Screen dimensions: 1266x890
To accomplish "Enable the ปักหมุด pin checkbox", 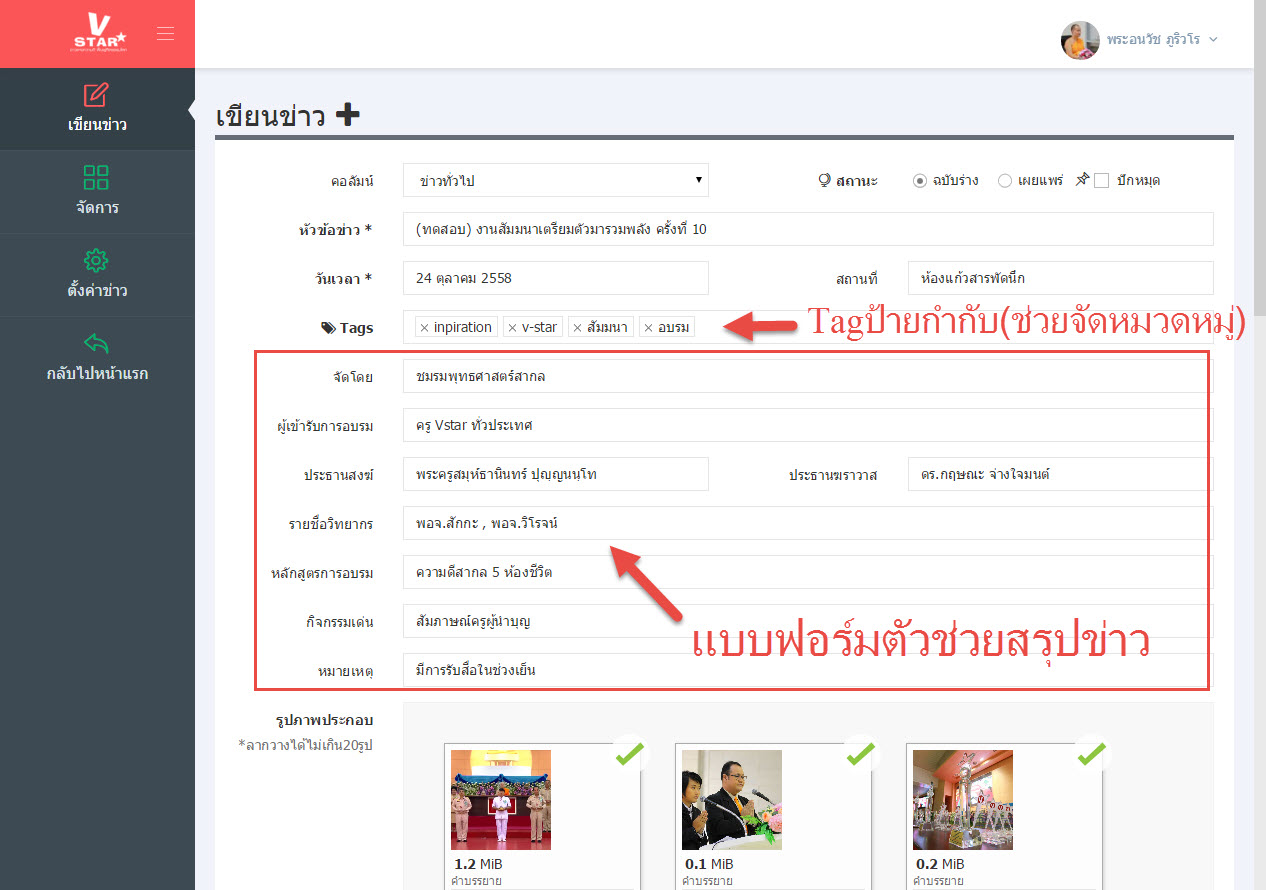I will (1101, 181).
